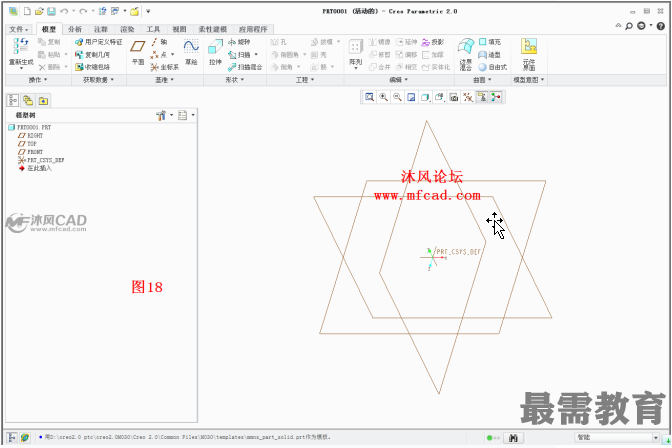The image size is (672, 448).
Task: Open the Folder Browser navigator tab
Action: tap(28, 101)
